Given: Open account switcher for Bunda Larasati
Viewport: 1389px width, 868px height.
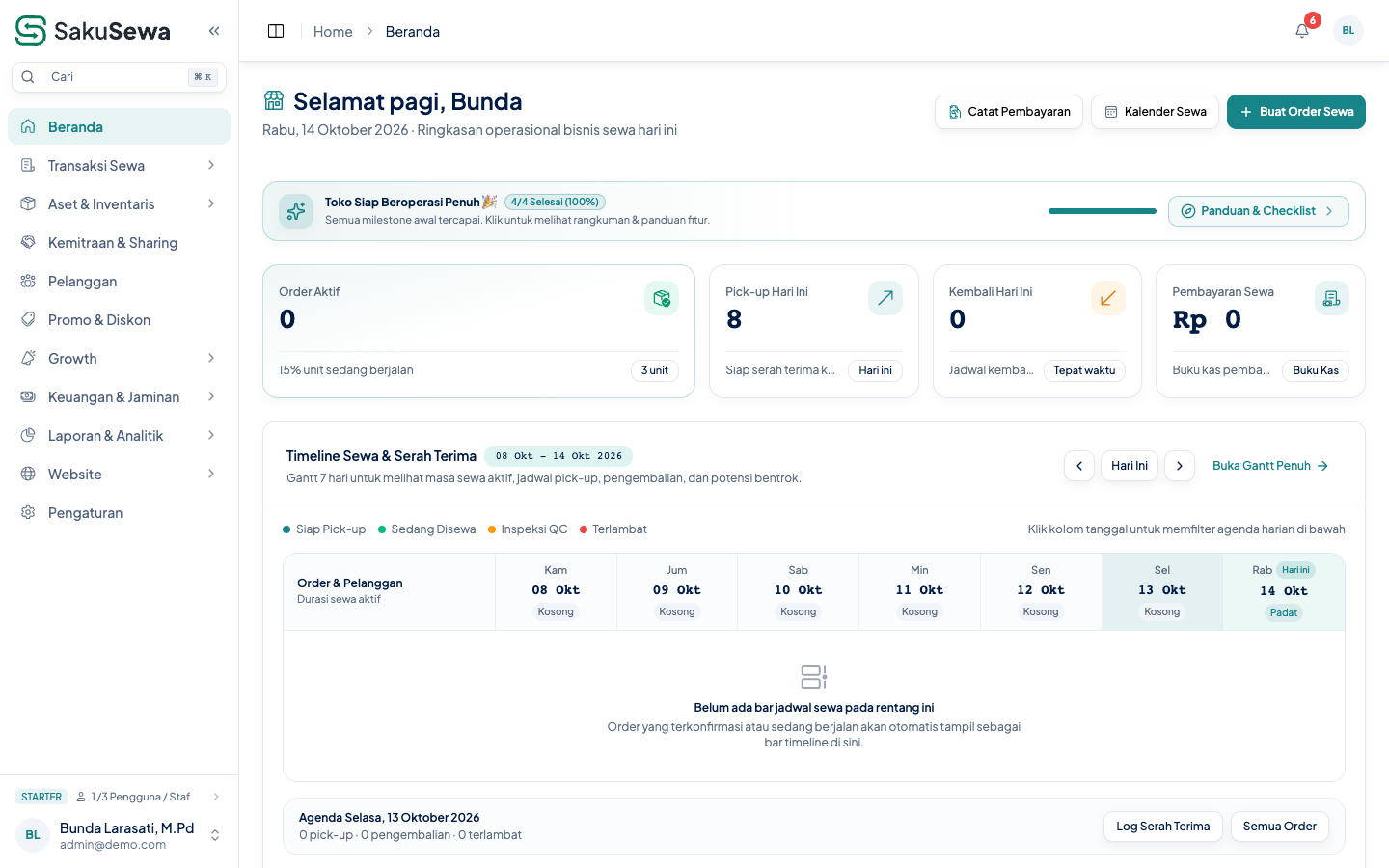Looking at the screenshot, I should tap(120, 835).
